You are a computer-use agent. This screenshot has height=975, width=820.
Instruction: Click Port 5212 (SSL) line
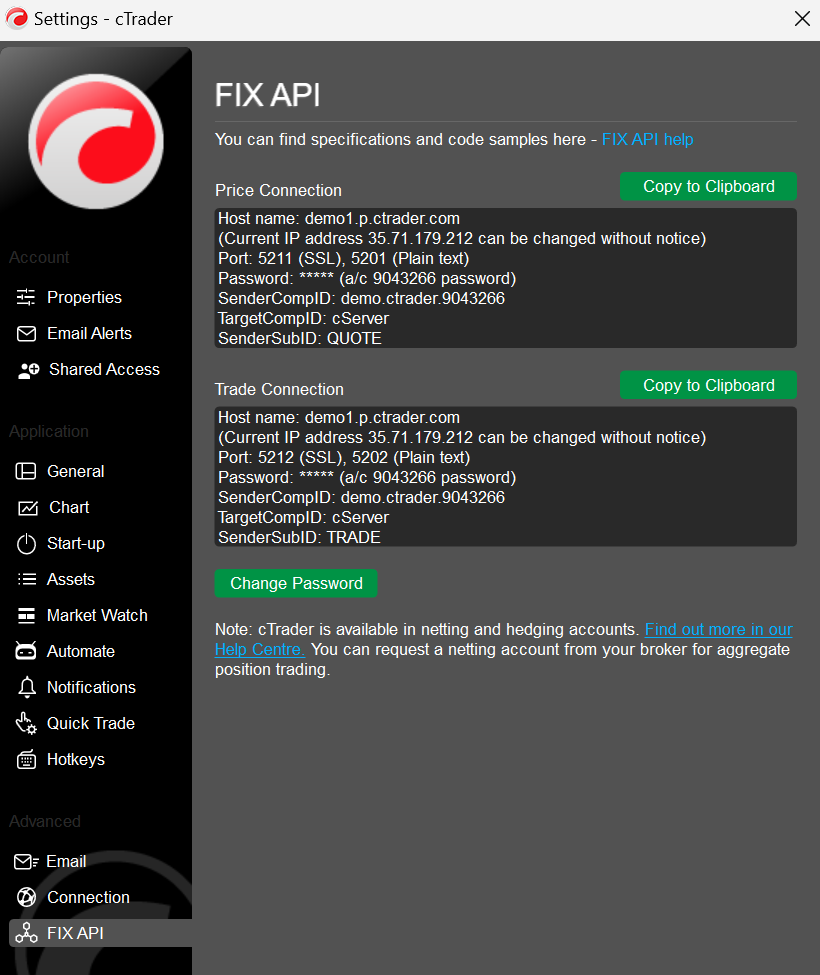pos(344,457)
